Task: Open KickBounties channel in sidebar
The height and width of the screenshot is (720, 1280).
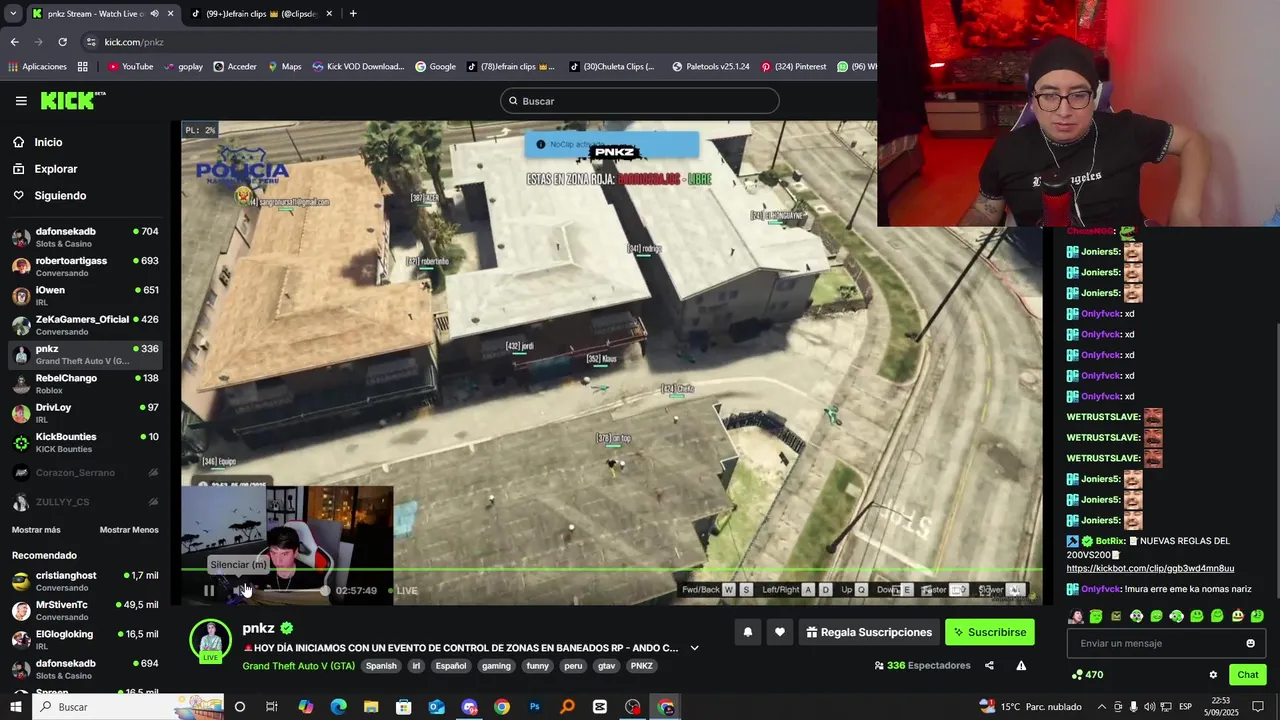Action: pos(85,442)
